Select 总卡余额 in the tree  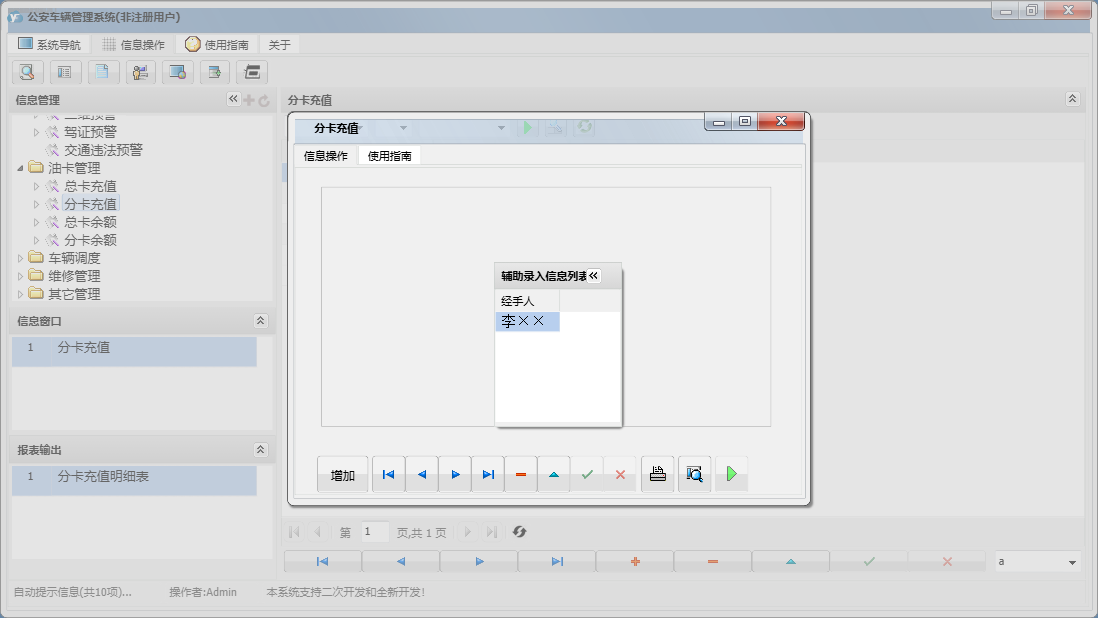pos(90,222)
